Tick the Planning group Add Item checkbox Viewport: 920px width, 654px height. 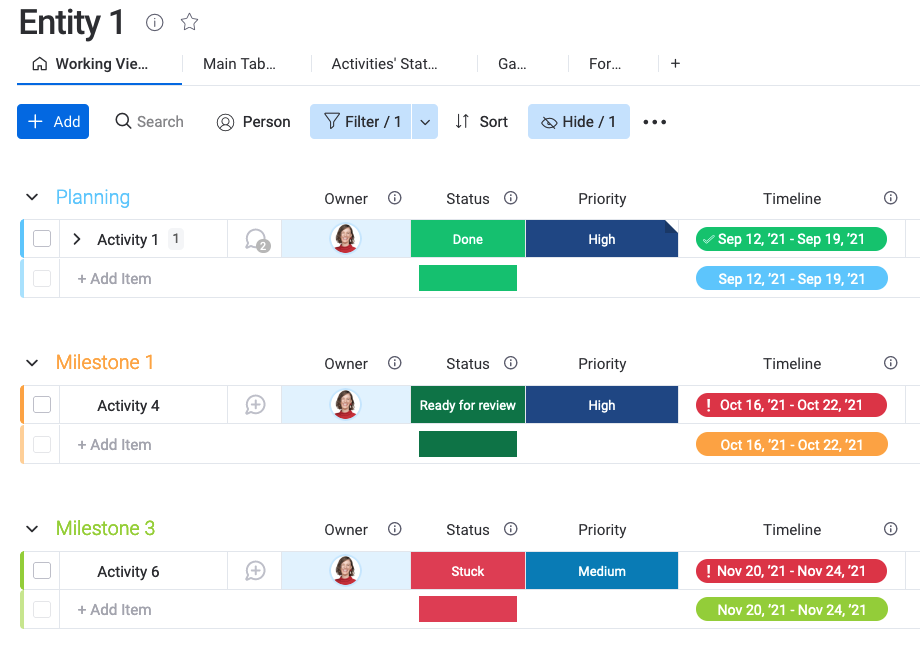[x=42, y=279]
